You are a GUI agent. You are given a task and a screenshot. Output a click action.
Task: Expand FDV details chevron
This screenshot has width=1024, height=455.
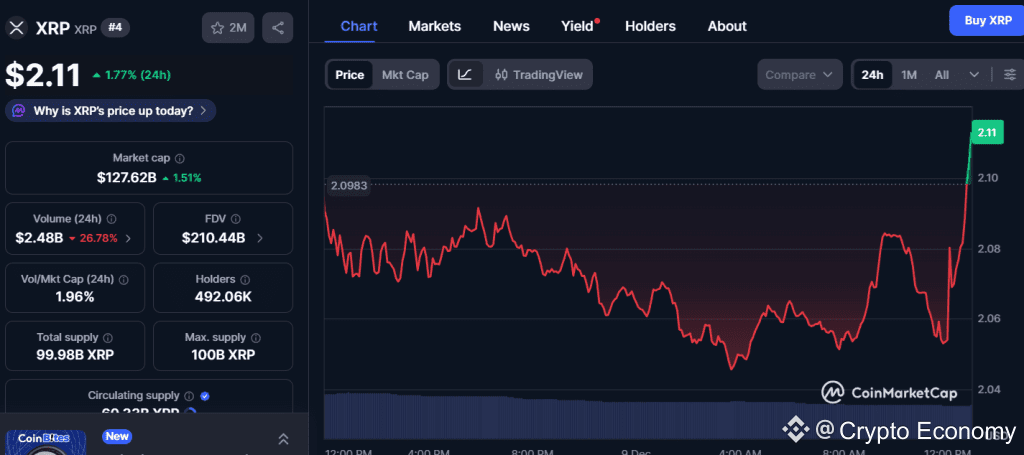point(260,238)
